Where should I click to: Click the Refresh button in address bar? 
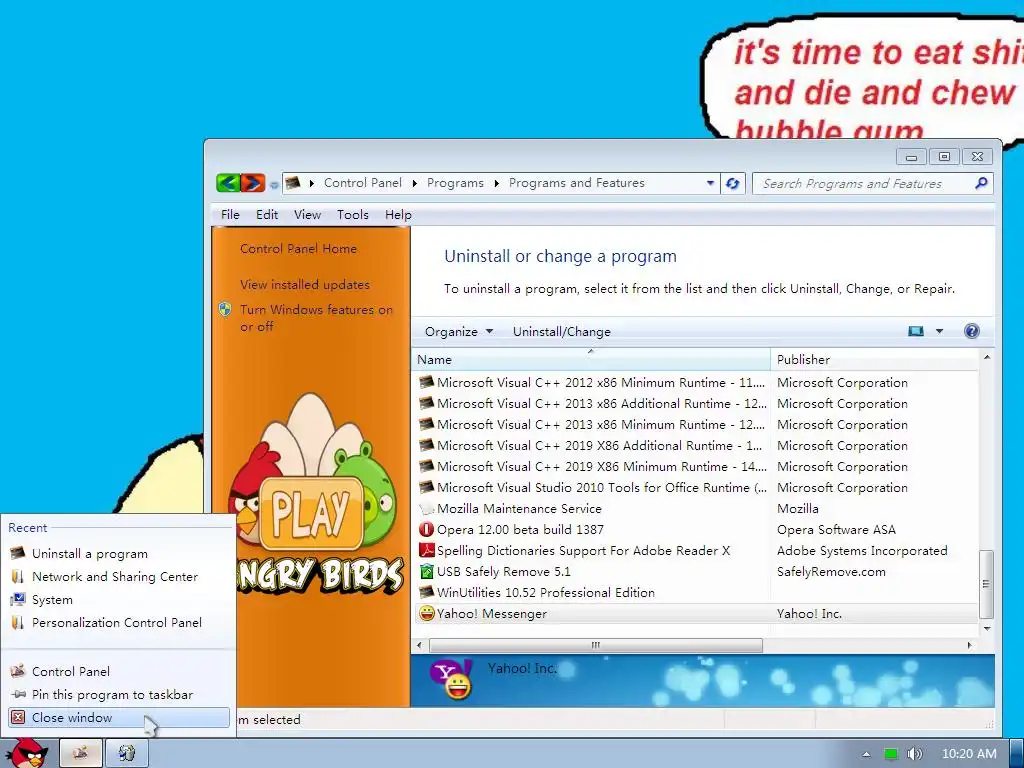tap(733, 184)
